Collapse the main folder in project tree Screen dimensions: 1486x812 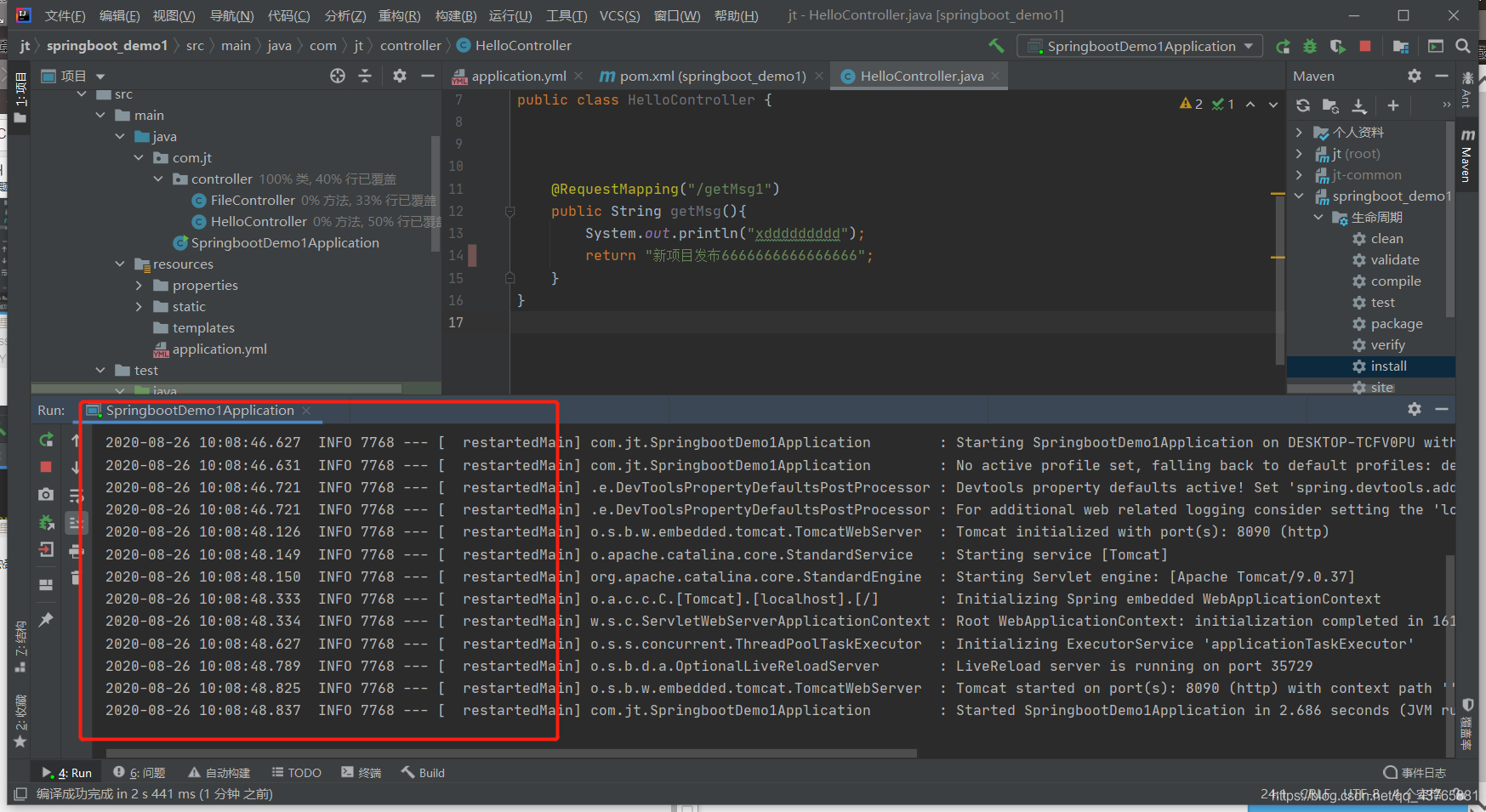[x=101, y=115]
